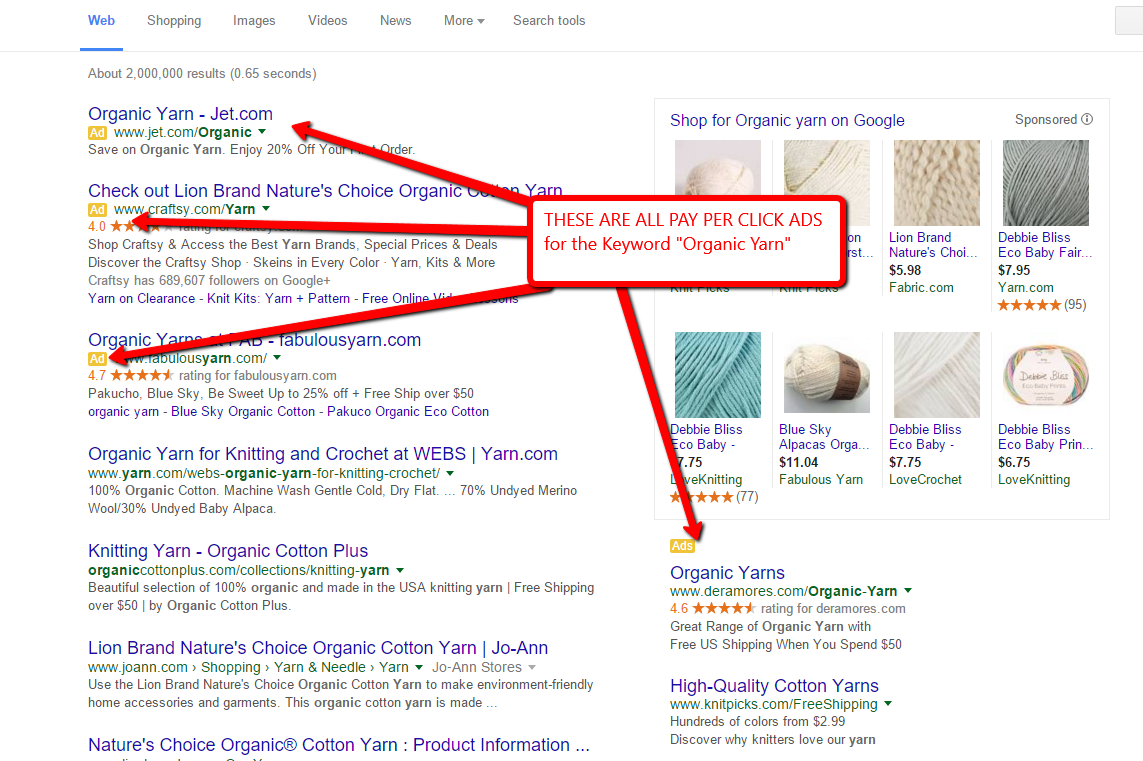The width and height of the screenshot is (1143, 761).
Task: Click Yarn.com seller under $7.95
Action: (1026, 288)
